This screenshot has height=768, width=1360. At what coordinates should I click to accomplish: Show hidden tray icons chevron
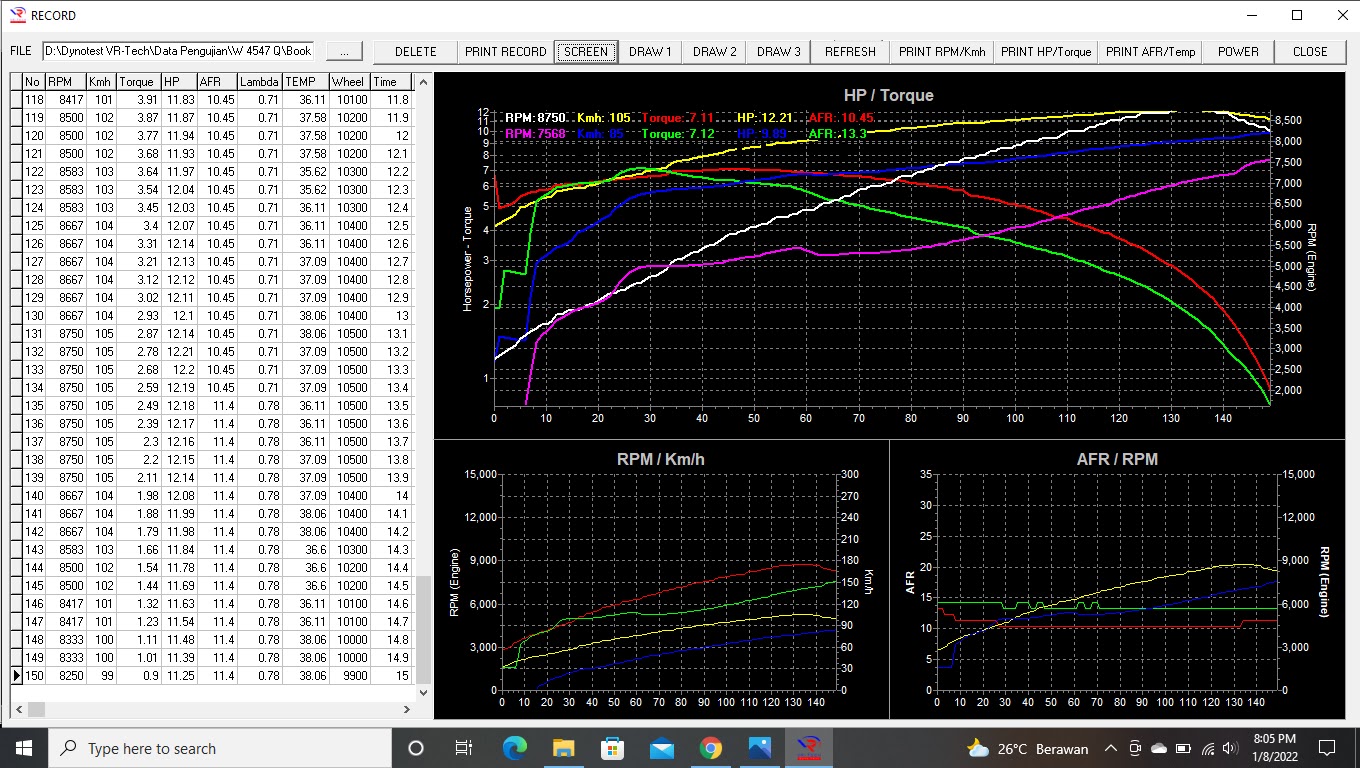click(1110, 749)
